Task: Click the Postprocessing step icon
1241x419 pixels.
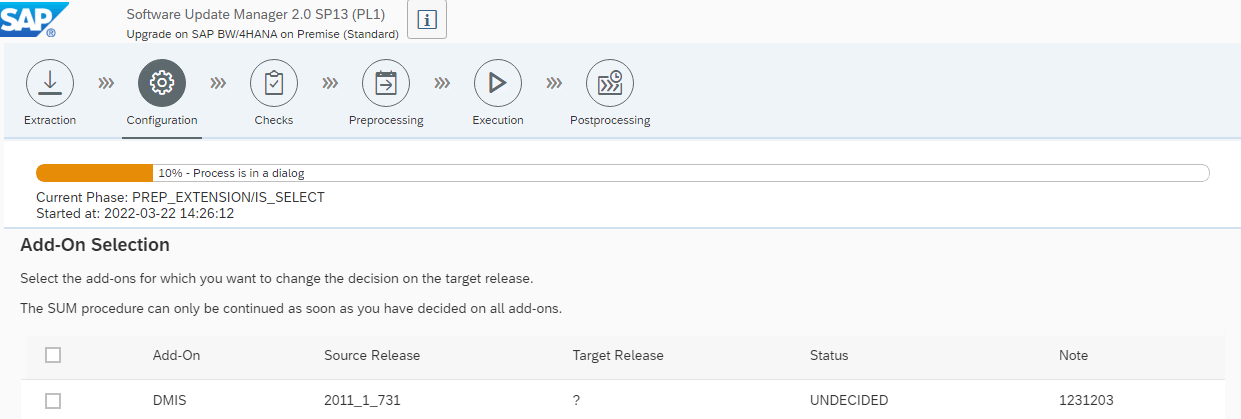Action: tap(610, 84)
